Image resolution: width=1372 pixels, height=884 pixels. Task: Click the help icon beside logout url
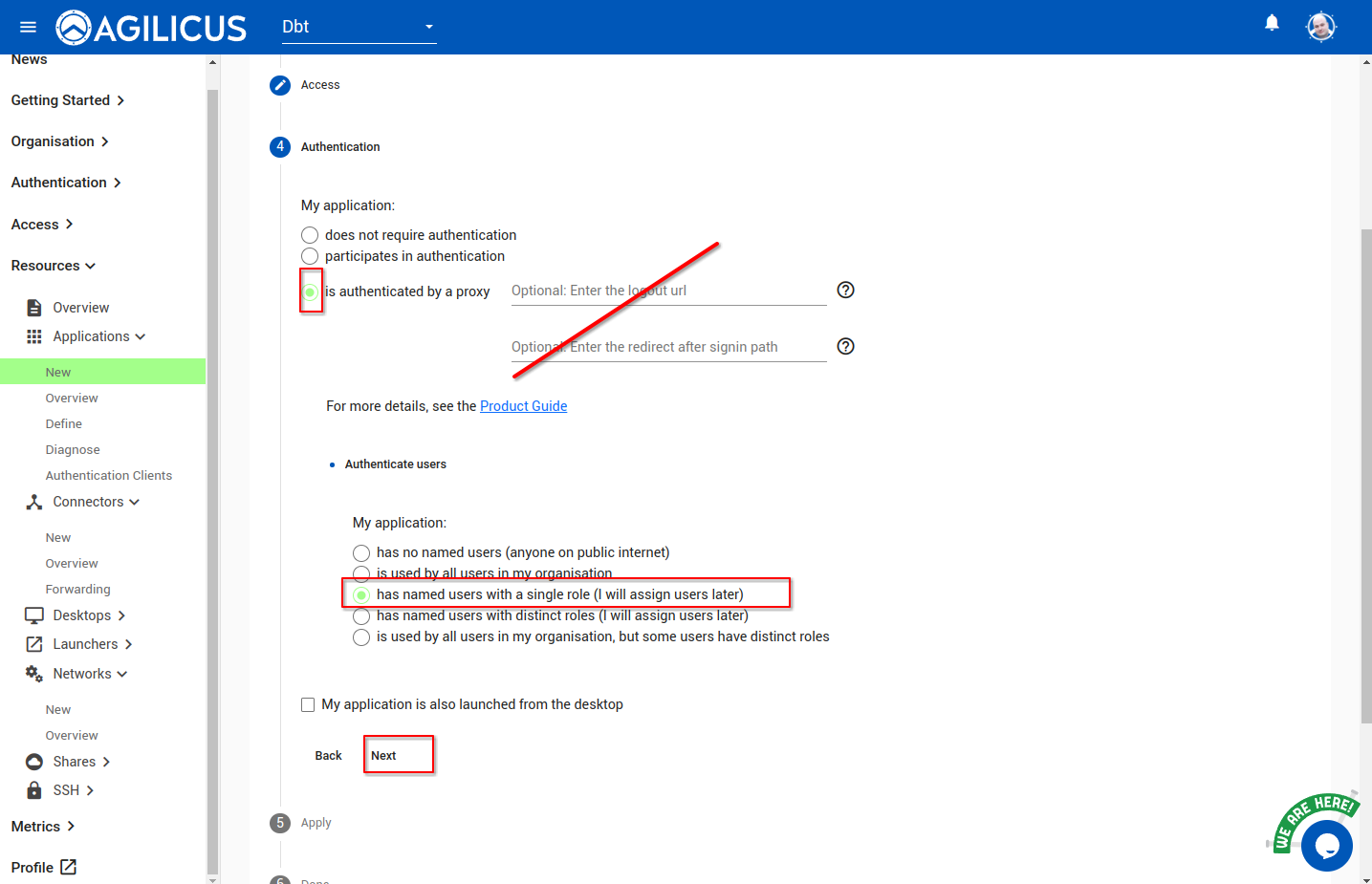coord(845,291)
